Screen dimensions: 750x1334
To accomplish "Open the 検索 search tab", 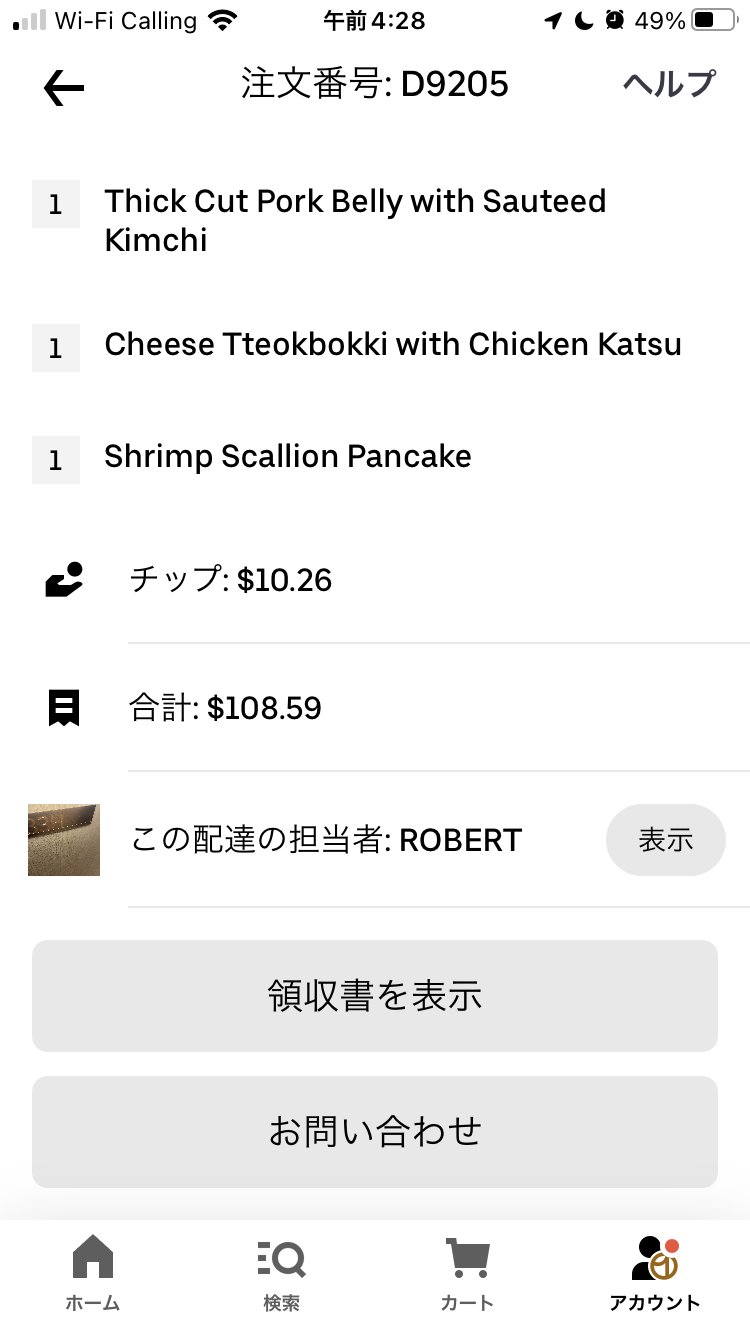I will point(281,1272).
